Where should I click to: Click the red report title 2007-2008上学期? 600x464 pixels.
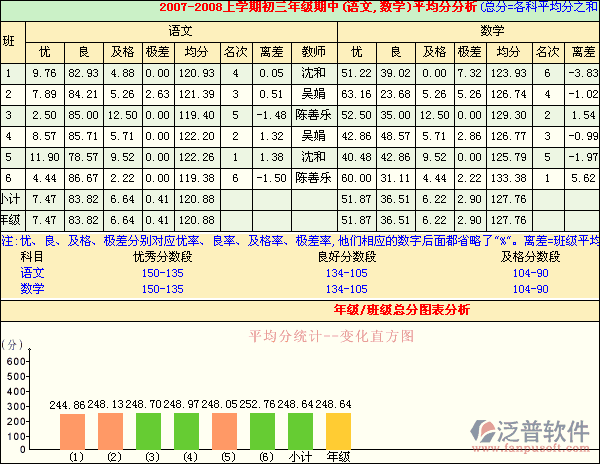pos(318,7)
